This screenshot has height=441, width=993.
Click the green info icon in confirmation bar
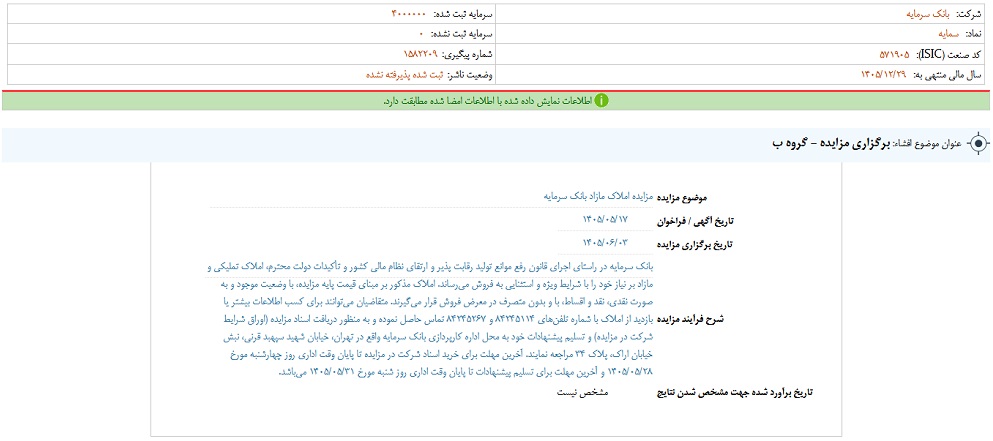[x=602, y=101]
